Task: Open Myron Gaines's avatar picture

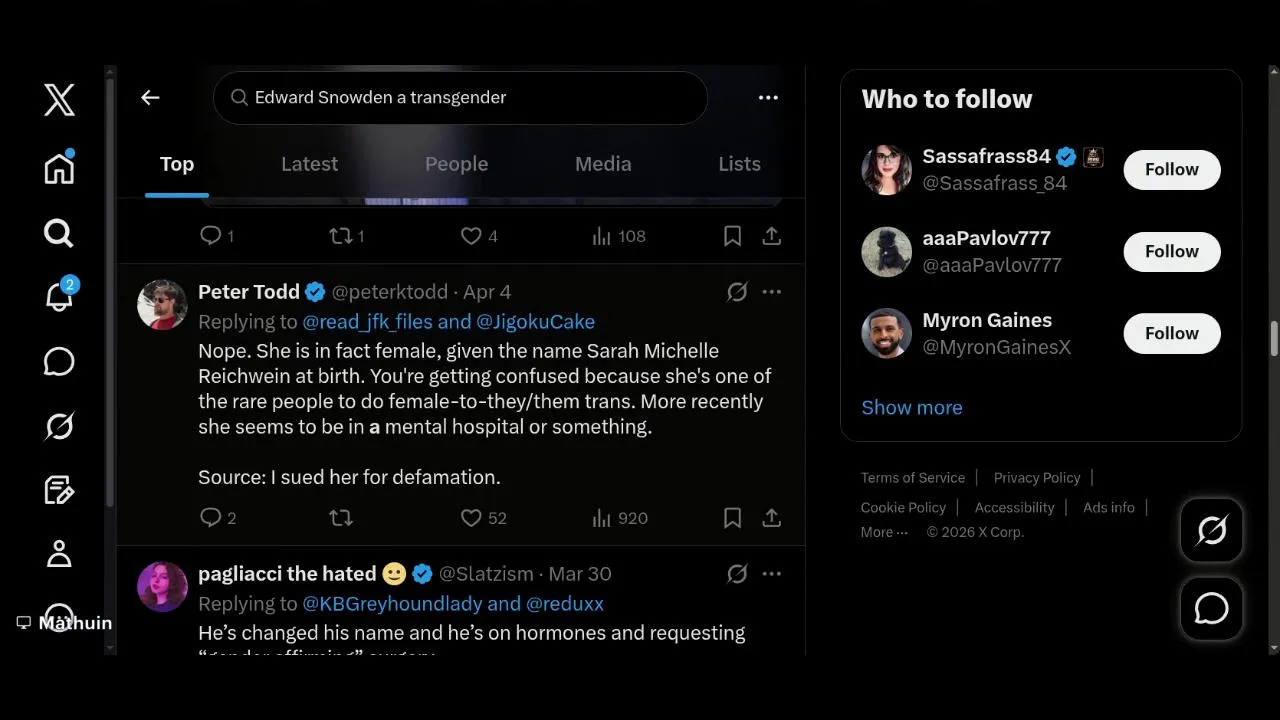Action: point(886,334)
